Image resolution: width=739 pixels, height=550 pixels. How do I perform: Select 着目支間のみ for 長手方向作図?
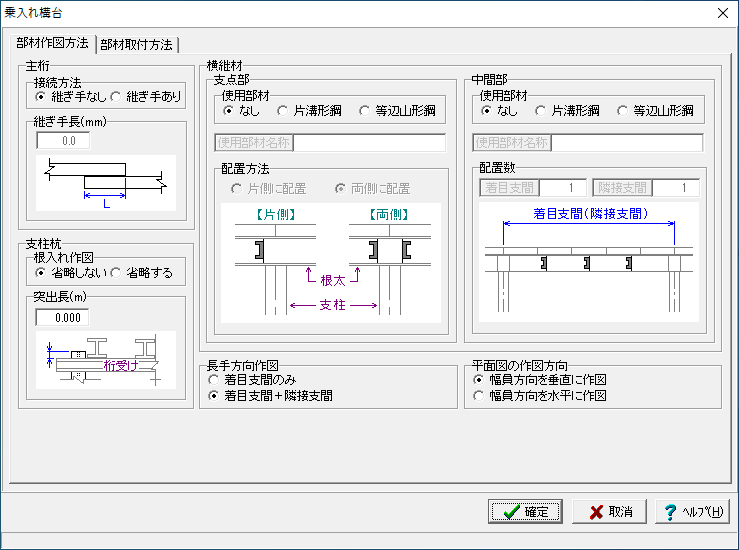pos(253,379)
